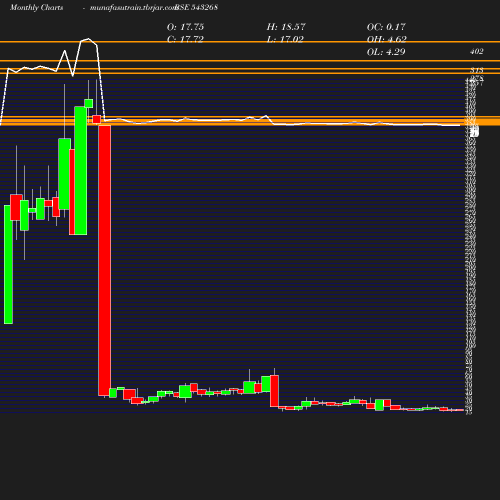Click the tallest red candlestick
Image resolution: width=500 pixels, height=500 pixels.
tap(105, 261)
